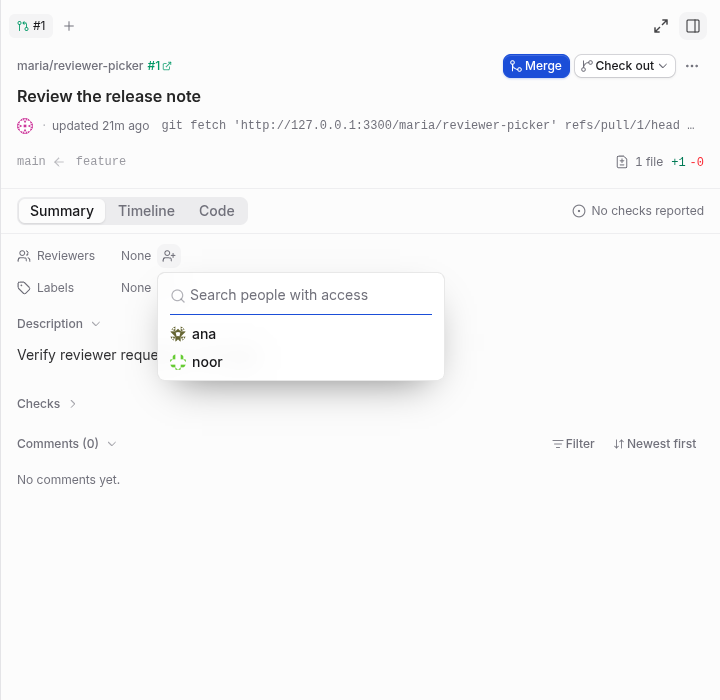
Task: Switch to the Summary tab
Action: click(x=62, y=211)
